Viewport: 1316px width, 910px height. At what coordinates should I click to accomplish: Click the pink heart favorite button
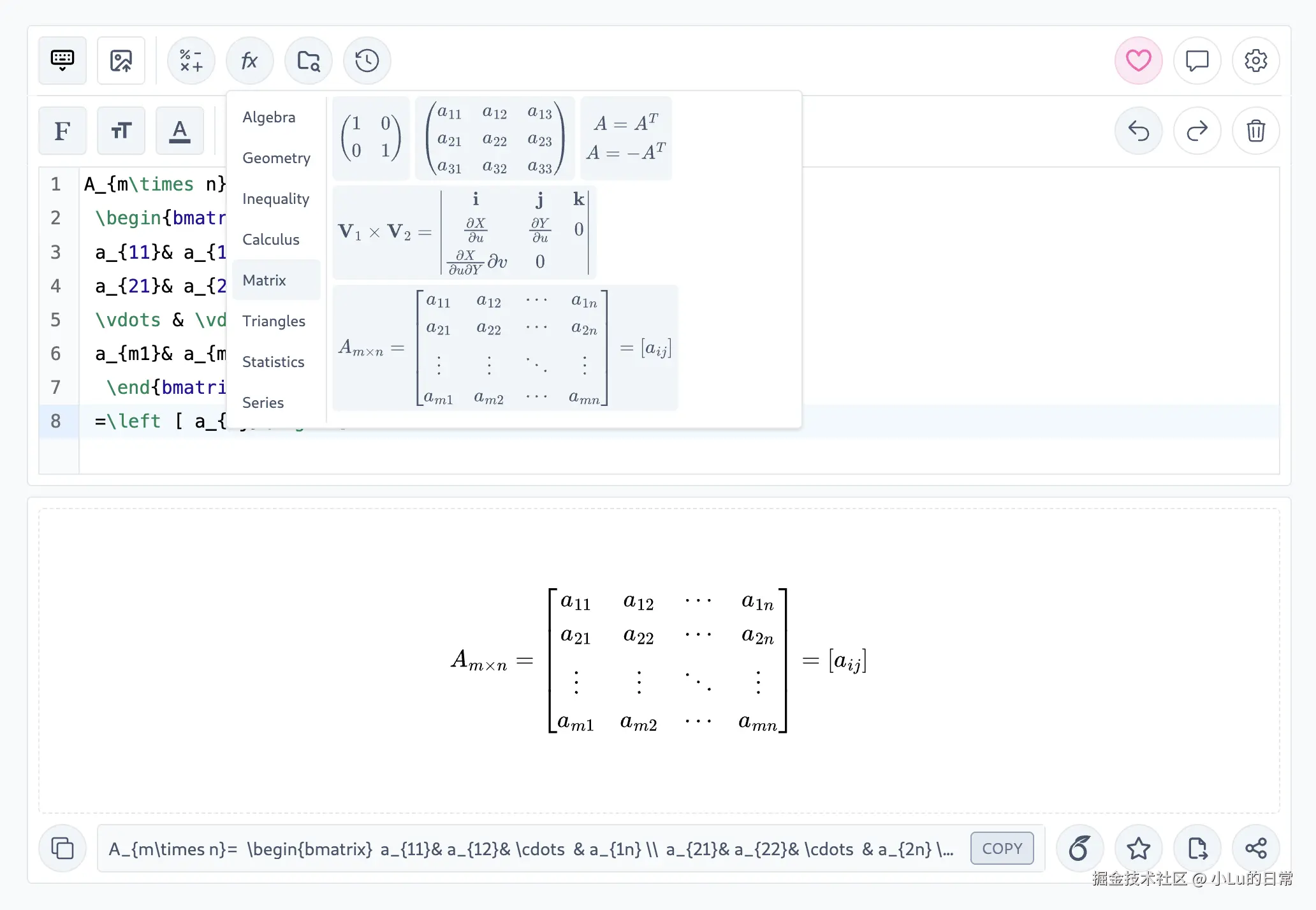pyautogui.click(x=1138, y=61)
